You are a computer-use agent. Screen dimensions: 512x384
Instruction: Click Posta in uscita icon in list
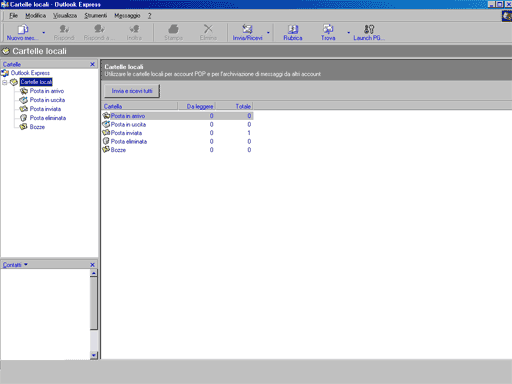(x=106, y=124)
